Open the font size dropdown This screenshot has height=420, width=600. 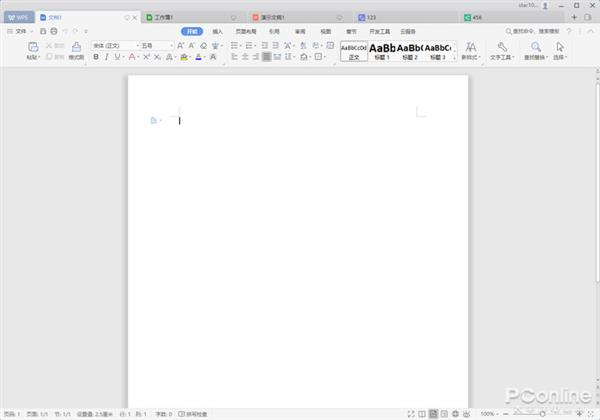(171, 46)
